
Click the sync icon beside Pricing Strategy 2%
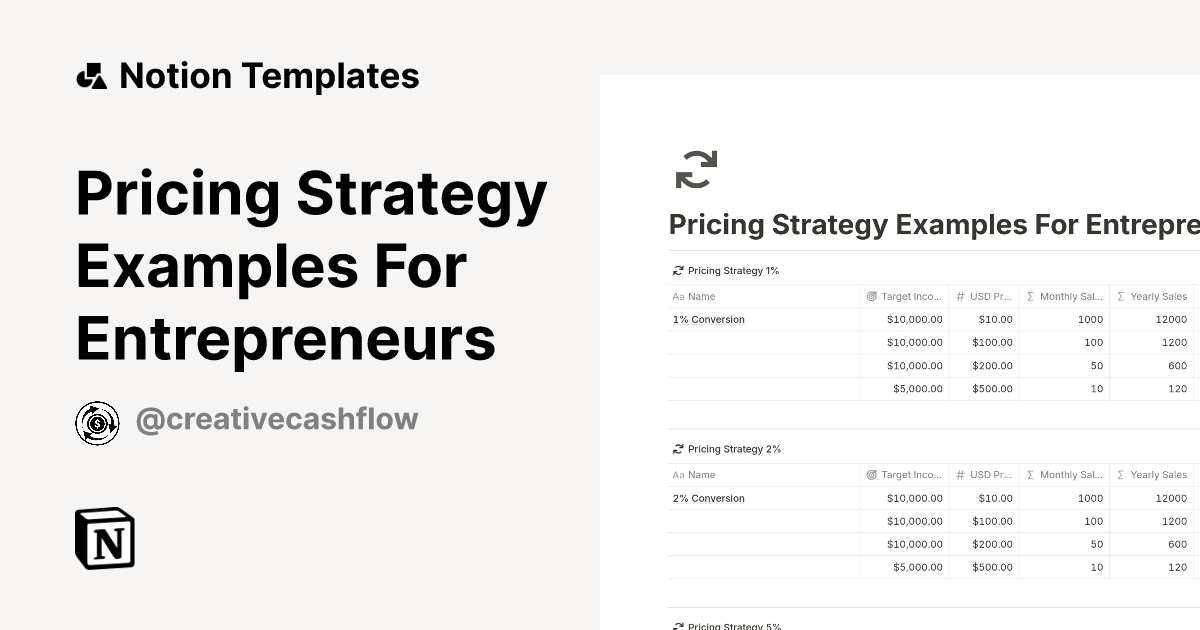point(678,449)
